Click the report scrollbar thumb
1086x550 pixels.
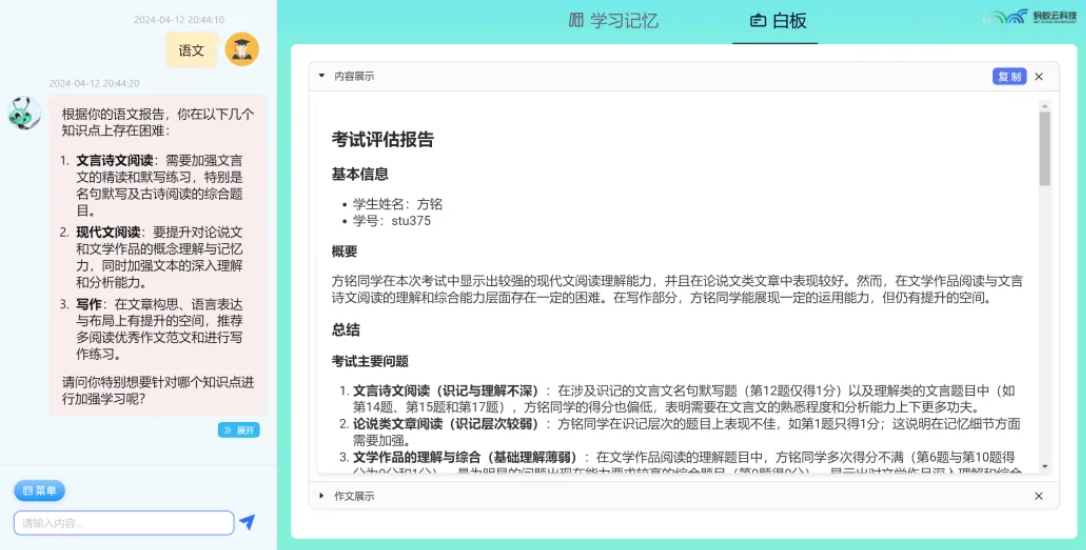pyautogui.click(x=1044, y=150)
